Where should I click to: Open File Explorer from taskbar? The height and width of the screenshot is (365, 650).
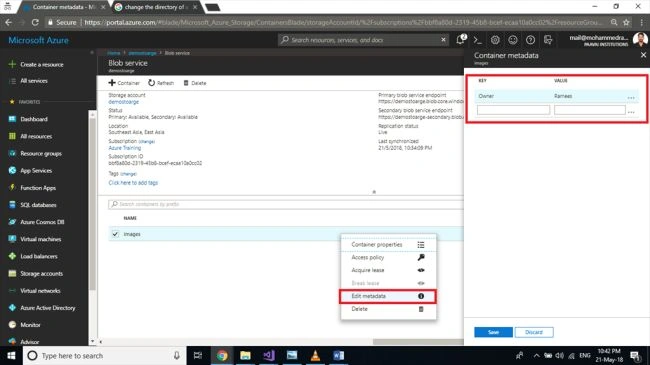click(245, 355)
